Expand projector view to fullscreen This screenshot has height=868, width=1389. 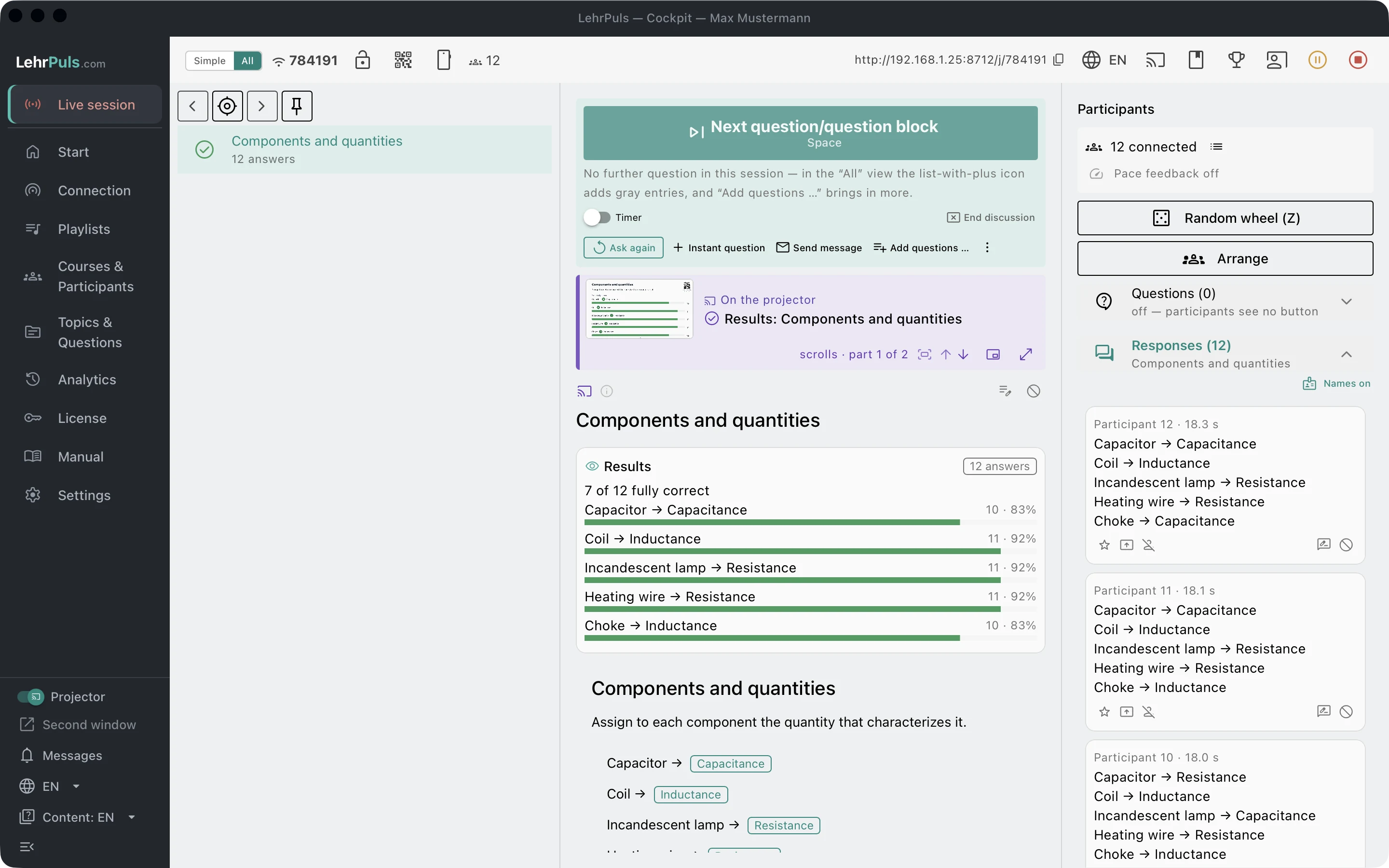(1026, 354)
